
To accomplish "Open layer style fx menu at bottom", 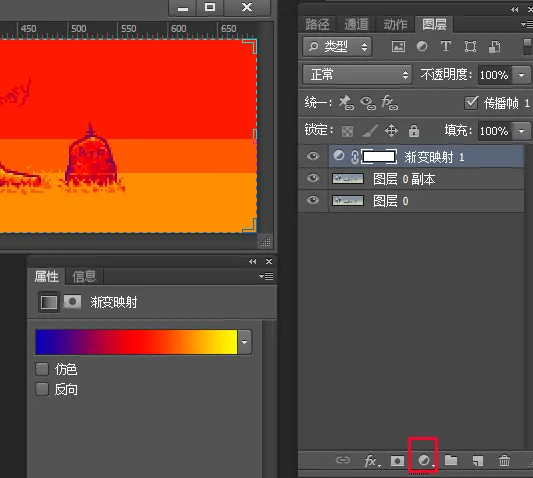I will [x=372, y=461].
